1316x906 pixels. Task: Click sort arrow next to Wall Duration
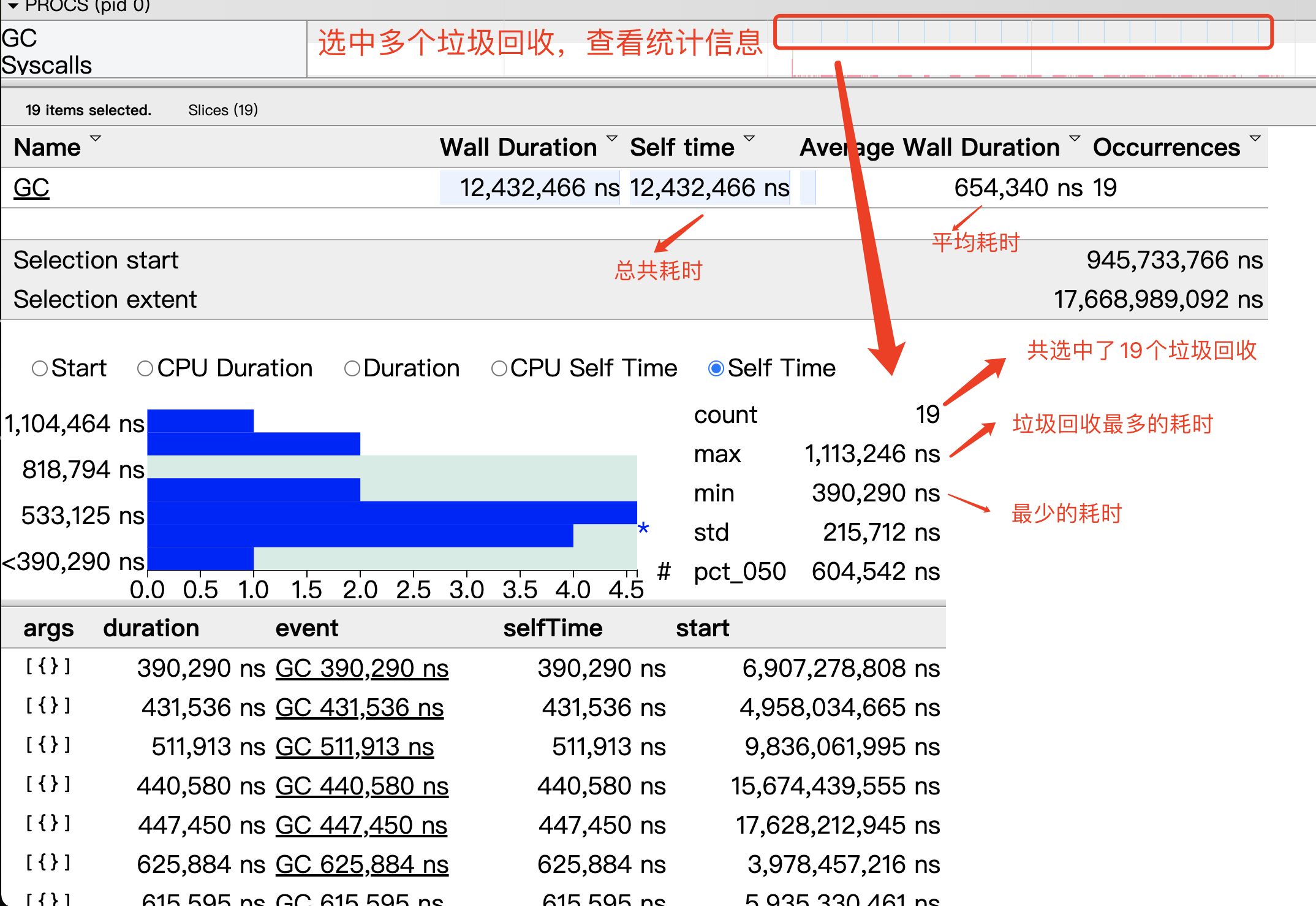pyautogui.click(x=611, y=139)
